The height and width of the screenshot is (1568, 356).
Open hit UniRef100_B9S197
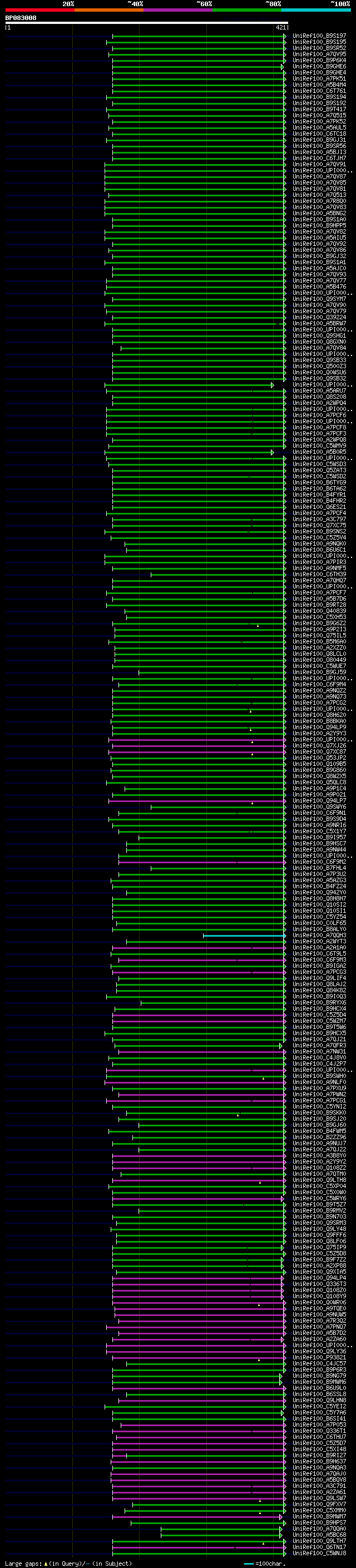tap(319, 36)
